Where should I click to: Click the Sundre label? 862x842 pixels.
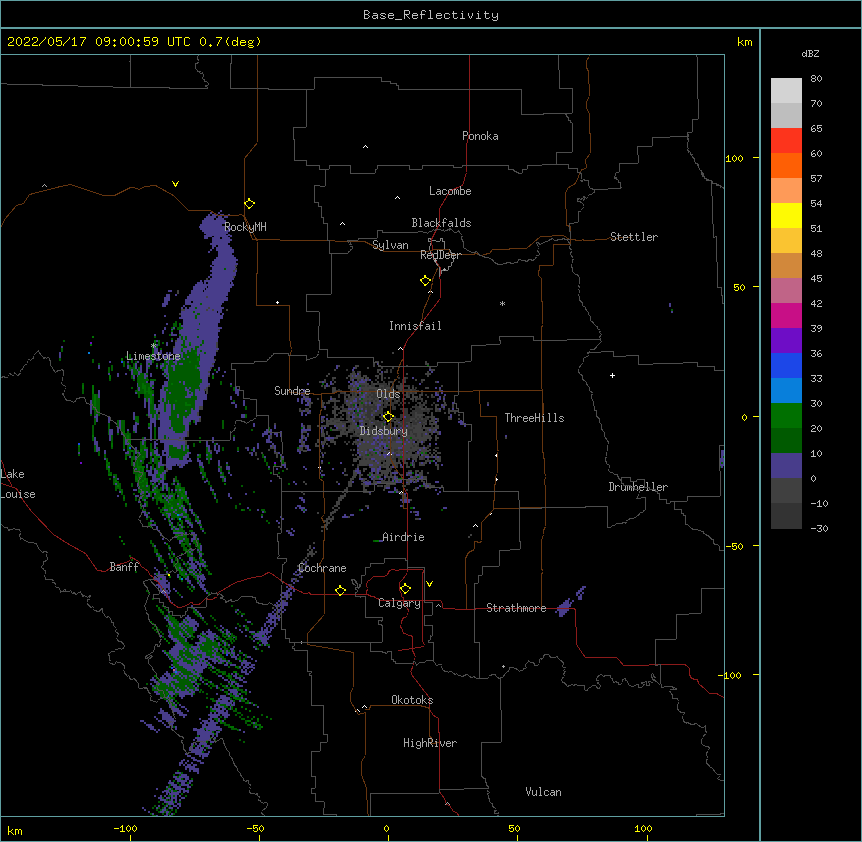[292, 391]
